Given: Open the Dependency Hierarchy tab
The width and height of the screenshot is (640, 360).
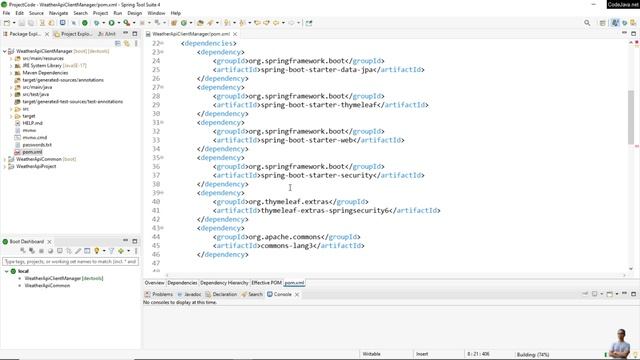Looking at the screenshot, I should coord(224,283).
